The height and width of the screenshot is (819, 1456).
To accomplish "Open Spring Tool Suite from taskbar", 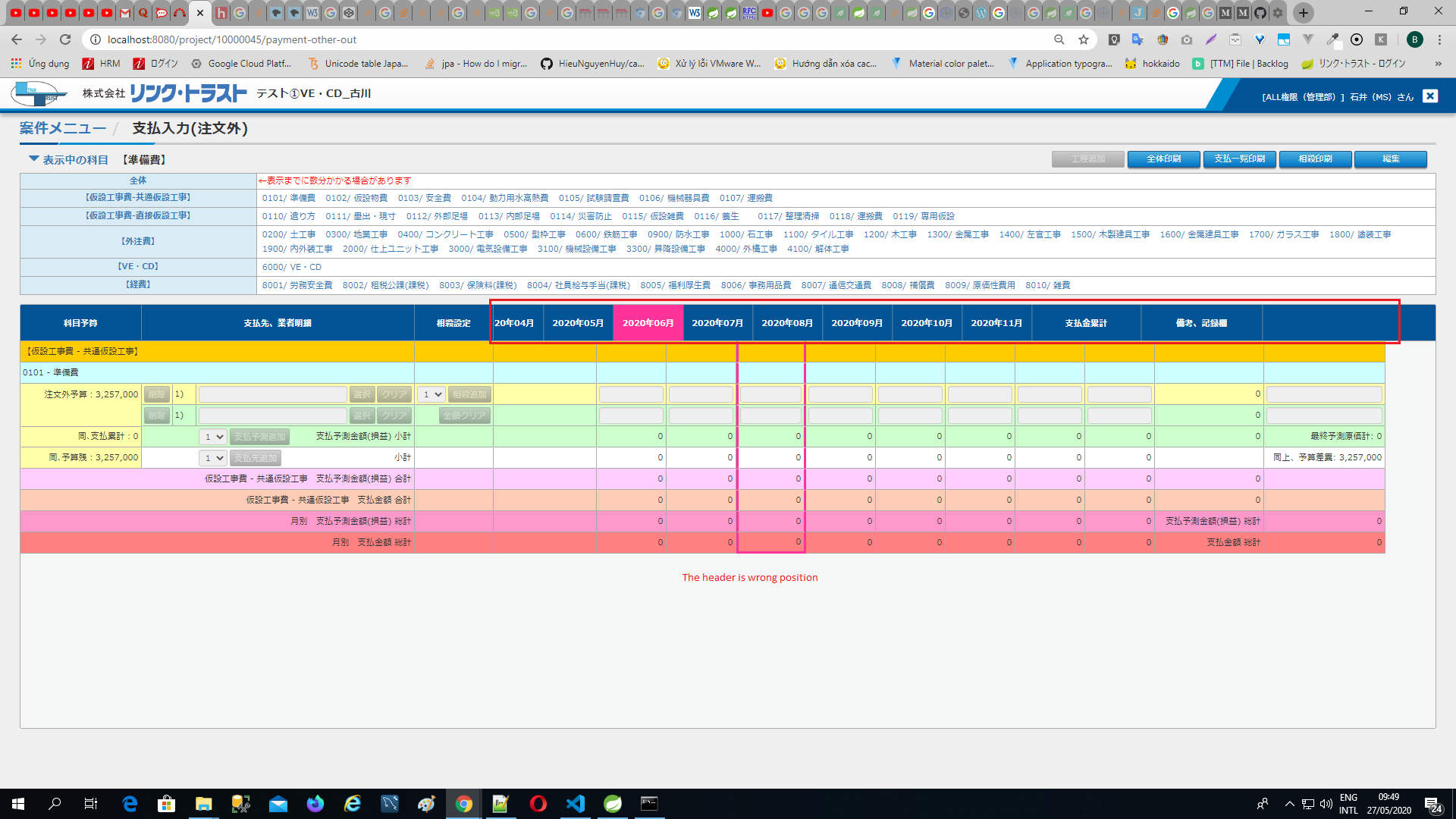I will (x=613, y=804).
